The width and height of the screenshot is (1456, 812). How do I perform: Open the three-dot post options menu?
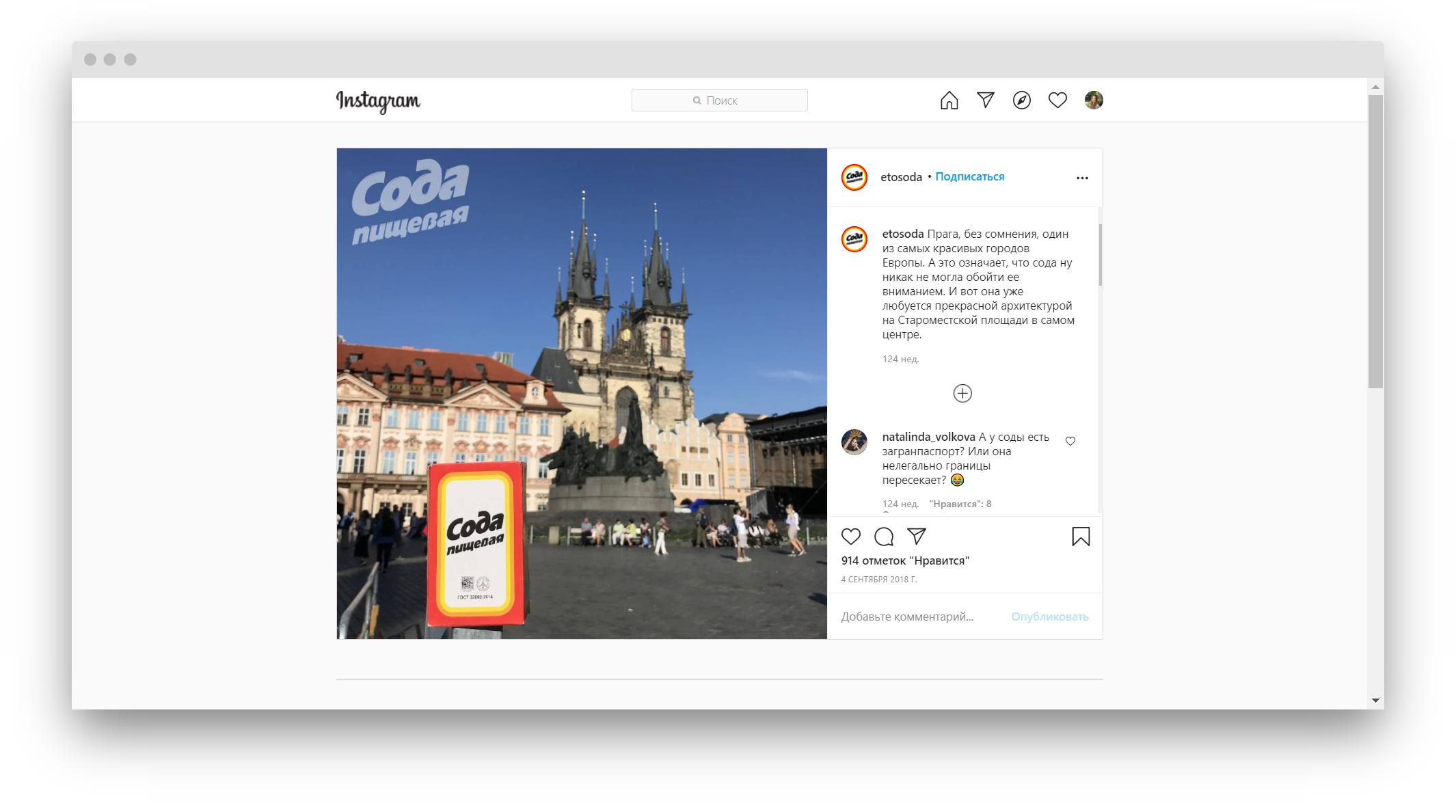(1082, 178)
